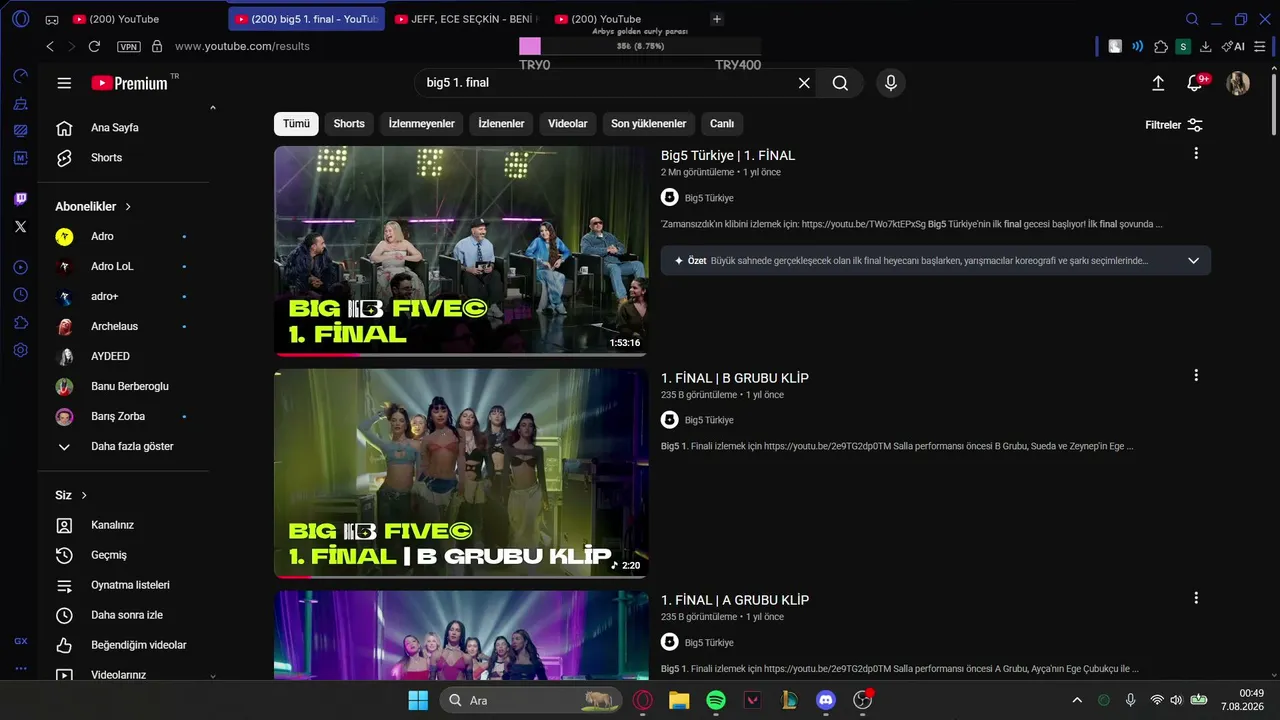Play the 1:53:16 Big Five 1. Final thumbnail

461,251
